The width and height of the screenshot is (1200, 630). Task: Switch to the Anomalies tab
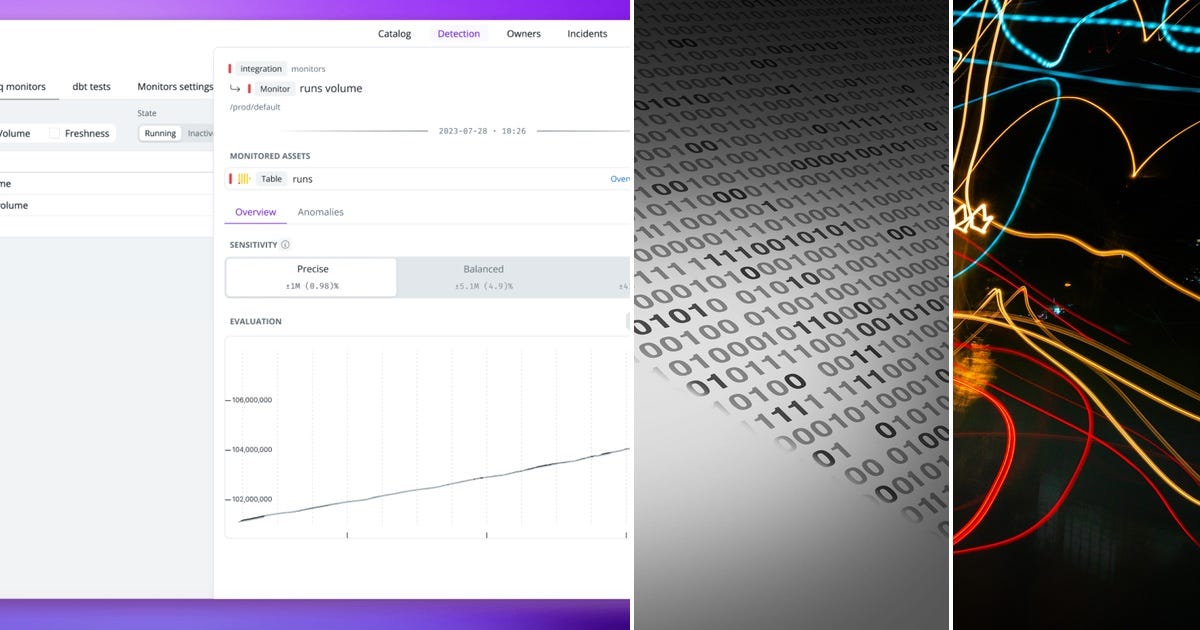[320, 212]
